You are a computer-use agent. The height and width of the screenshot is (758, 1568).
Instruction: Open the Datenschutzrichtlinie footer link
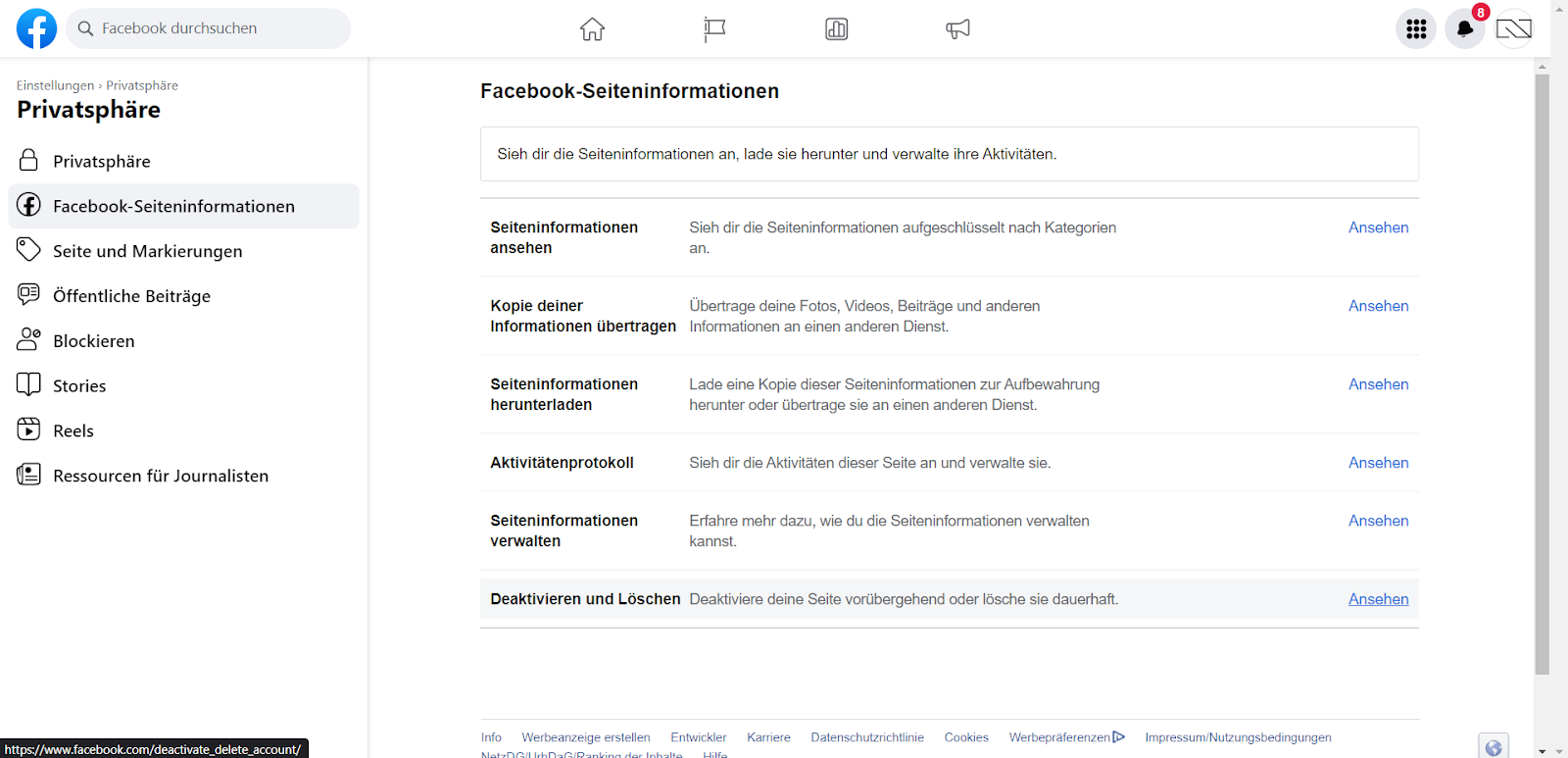pyautogui.click(x=867, y=737)
